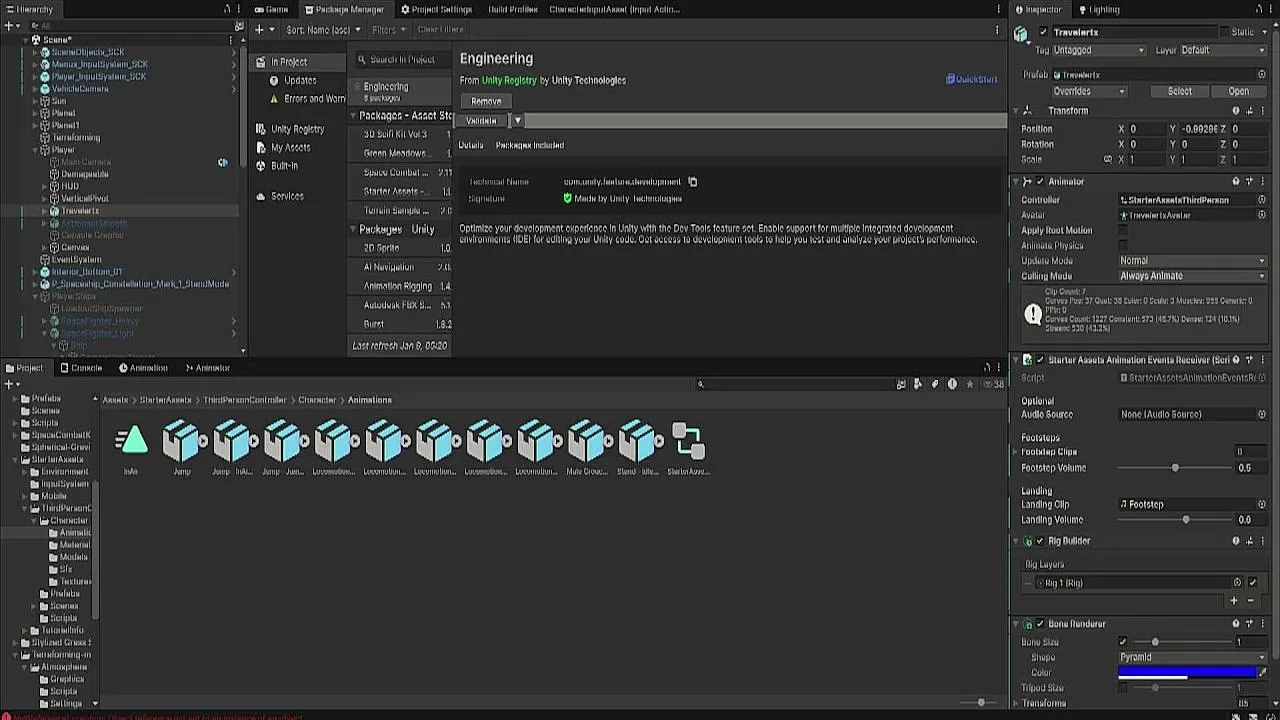Open the QuickStart link
Screen dimensions: 1280x720
tap(972, 80)
